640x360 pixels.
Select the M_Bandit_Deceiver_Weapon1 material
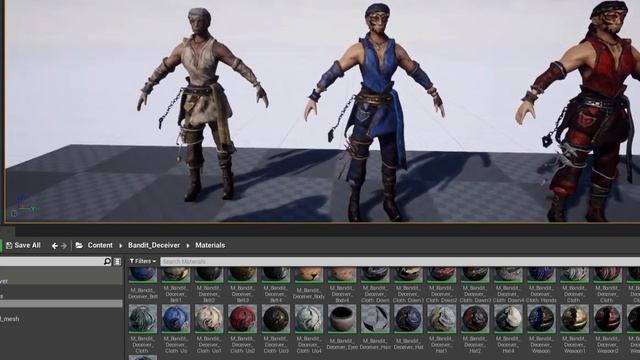574,329
